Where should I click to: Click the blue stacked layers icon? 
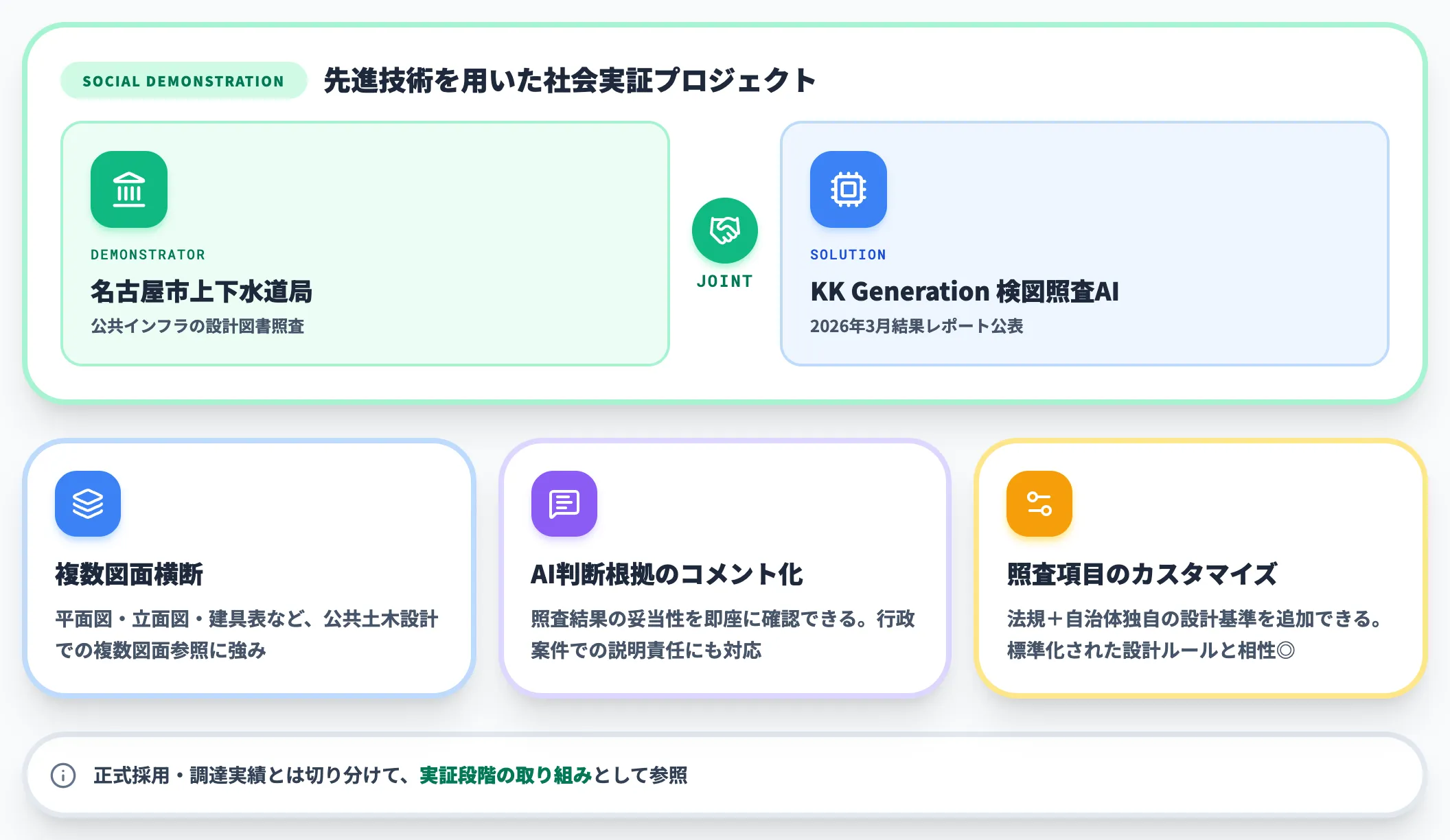88,504
